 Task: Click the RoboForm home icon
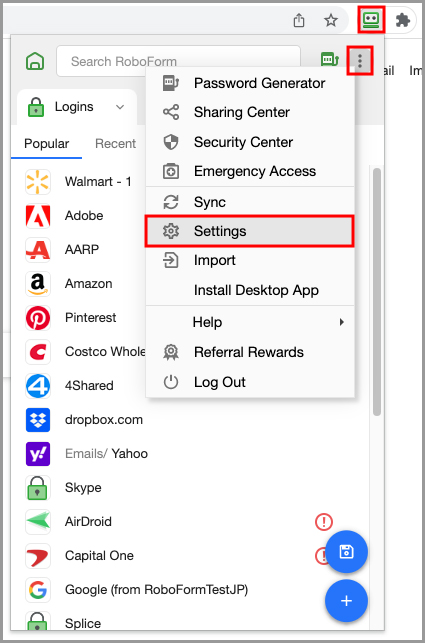[x=35, y=62]
